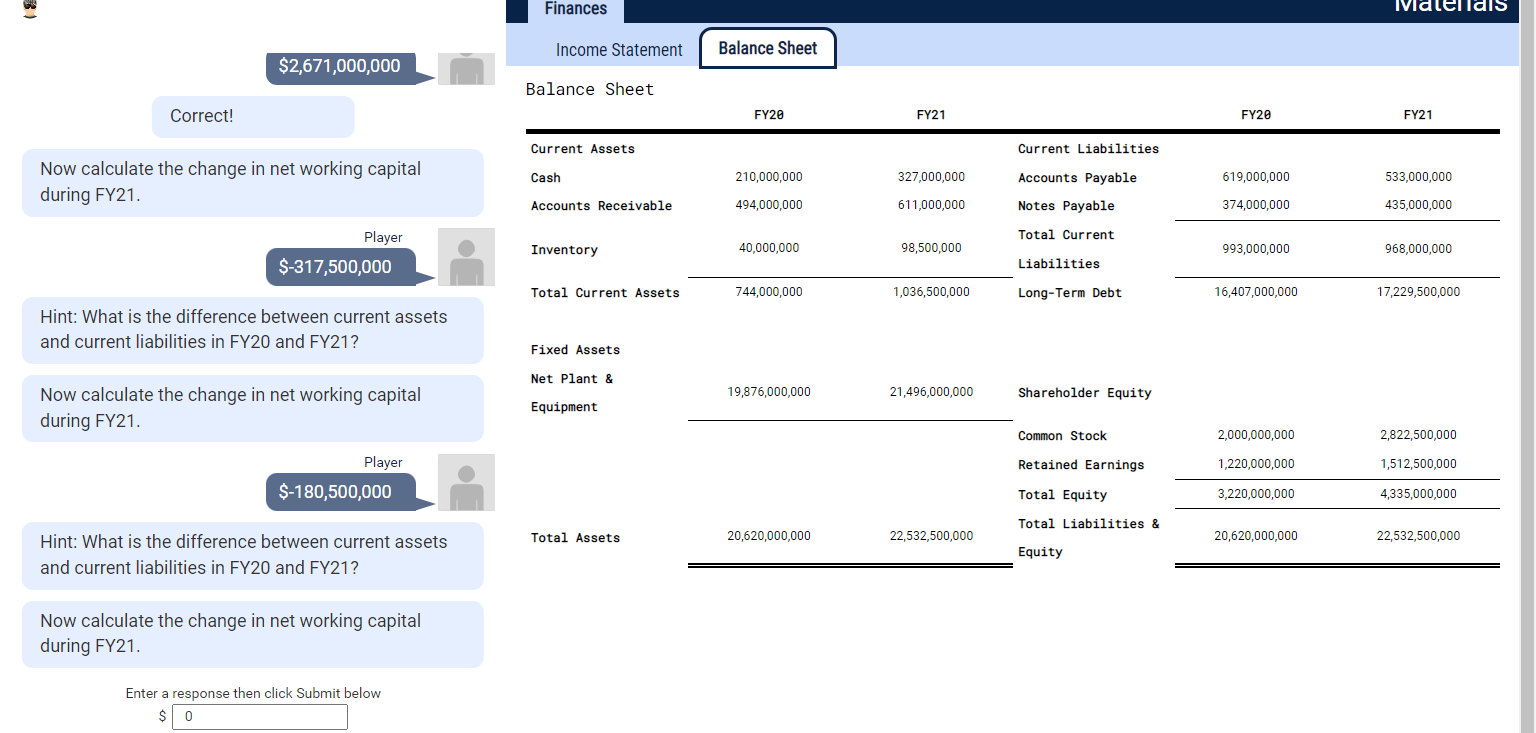Click the 'Correct!' message bubble
Image resolution: width=1536 pixels, height=733 pixels.
tap(253, 116)
